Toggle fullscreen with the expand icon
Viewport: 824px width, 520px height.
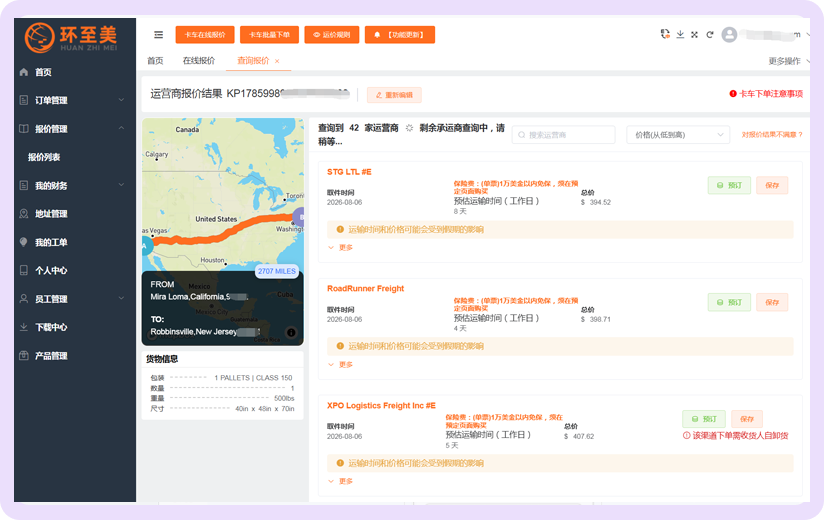[x=694, y=35]
